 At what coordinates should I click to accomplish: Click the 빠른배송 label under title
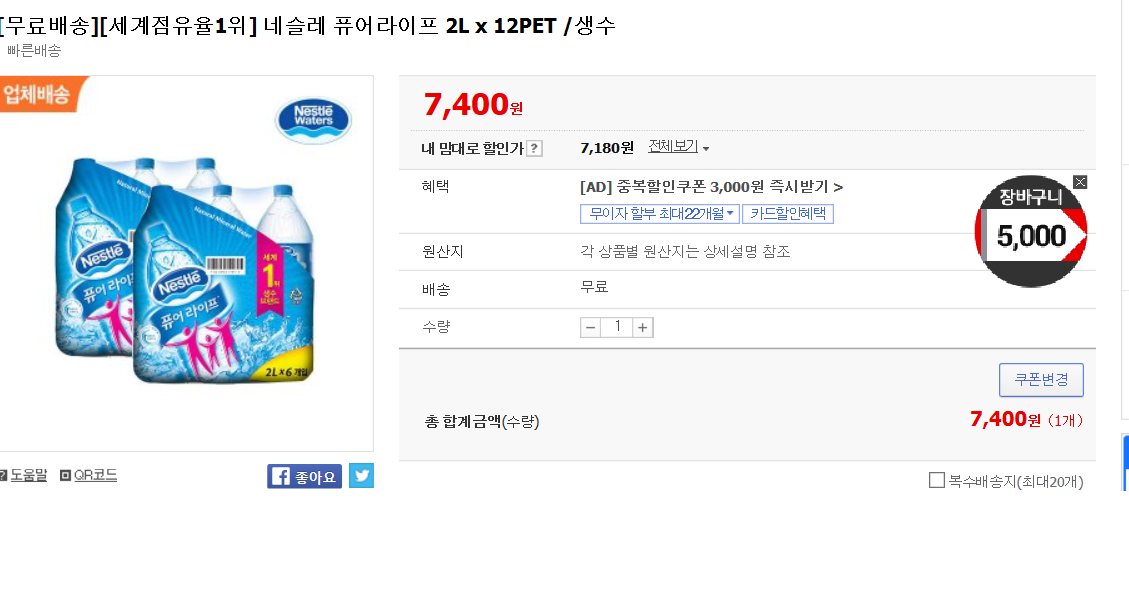(34, 51)
